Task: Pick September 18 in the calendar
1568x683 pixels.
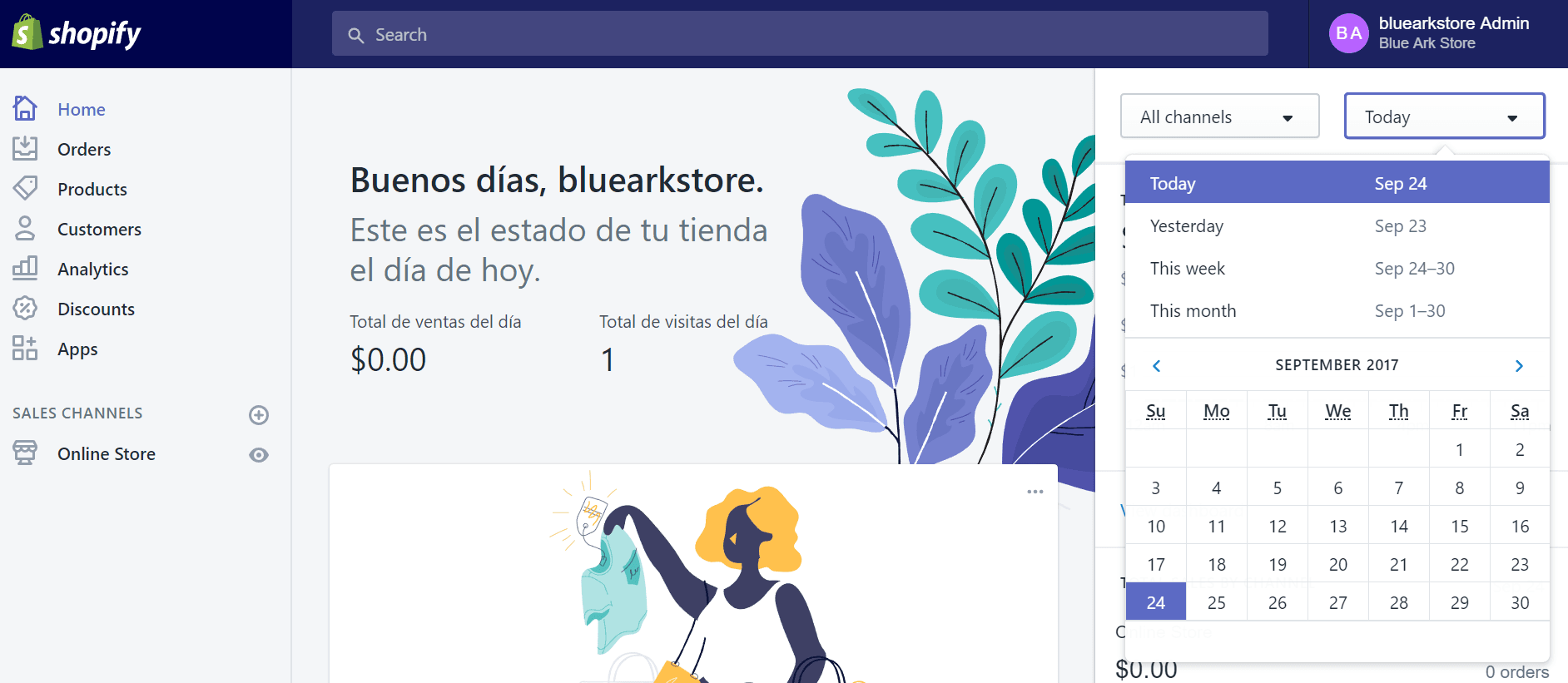Action: click(x=1217, y=563)
